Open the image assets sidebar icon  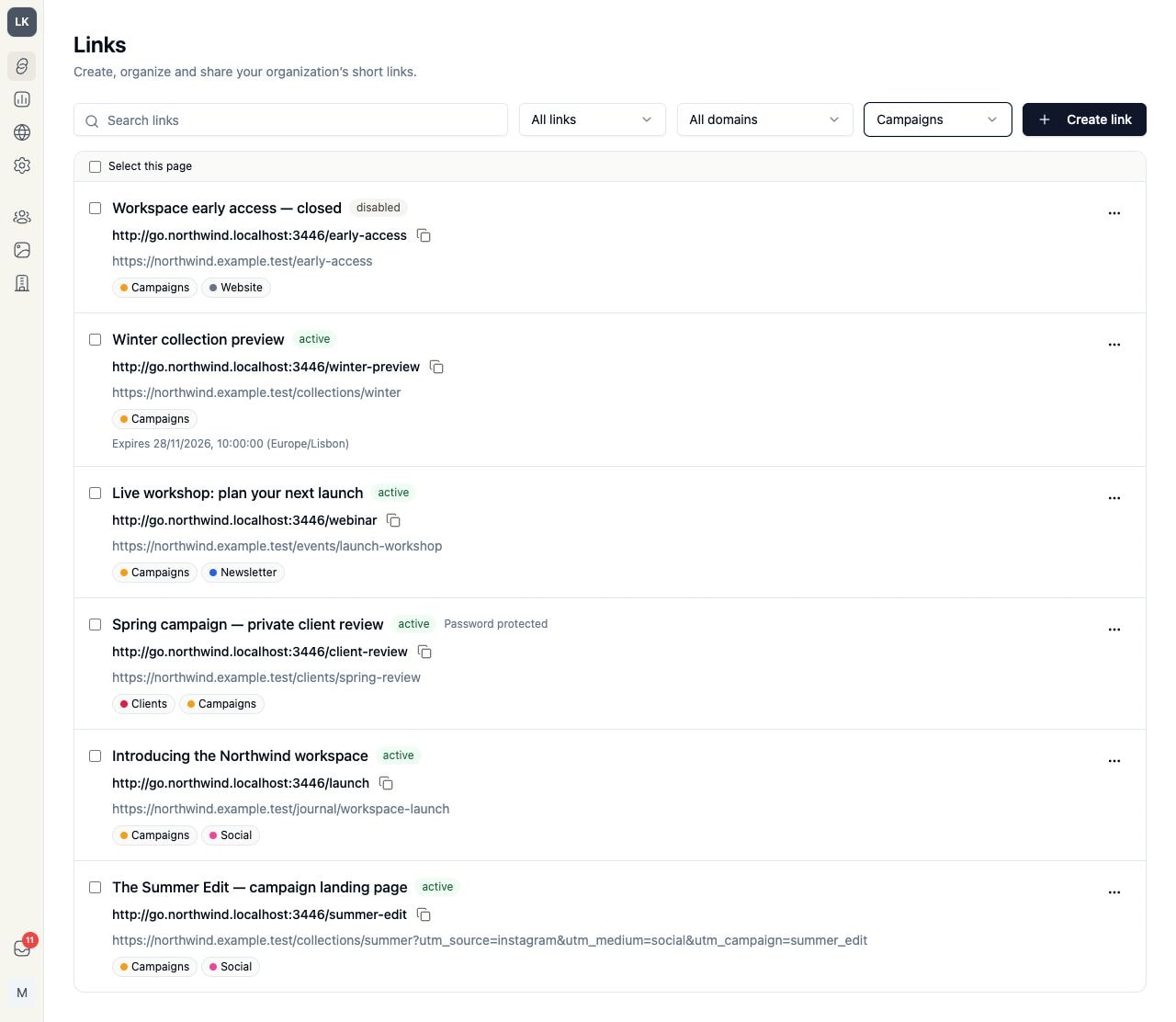(x=22, y=250)
